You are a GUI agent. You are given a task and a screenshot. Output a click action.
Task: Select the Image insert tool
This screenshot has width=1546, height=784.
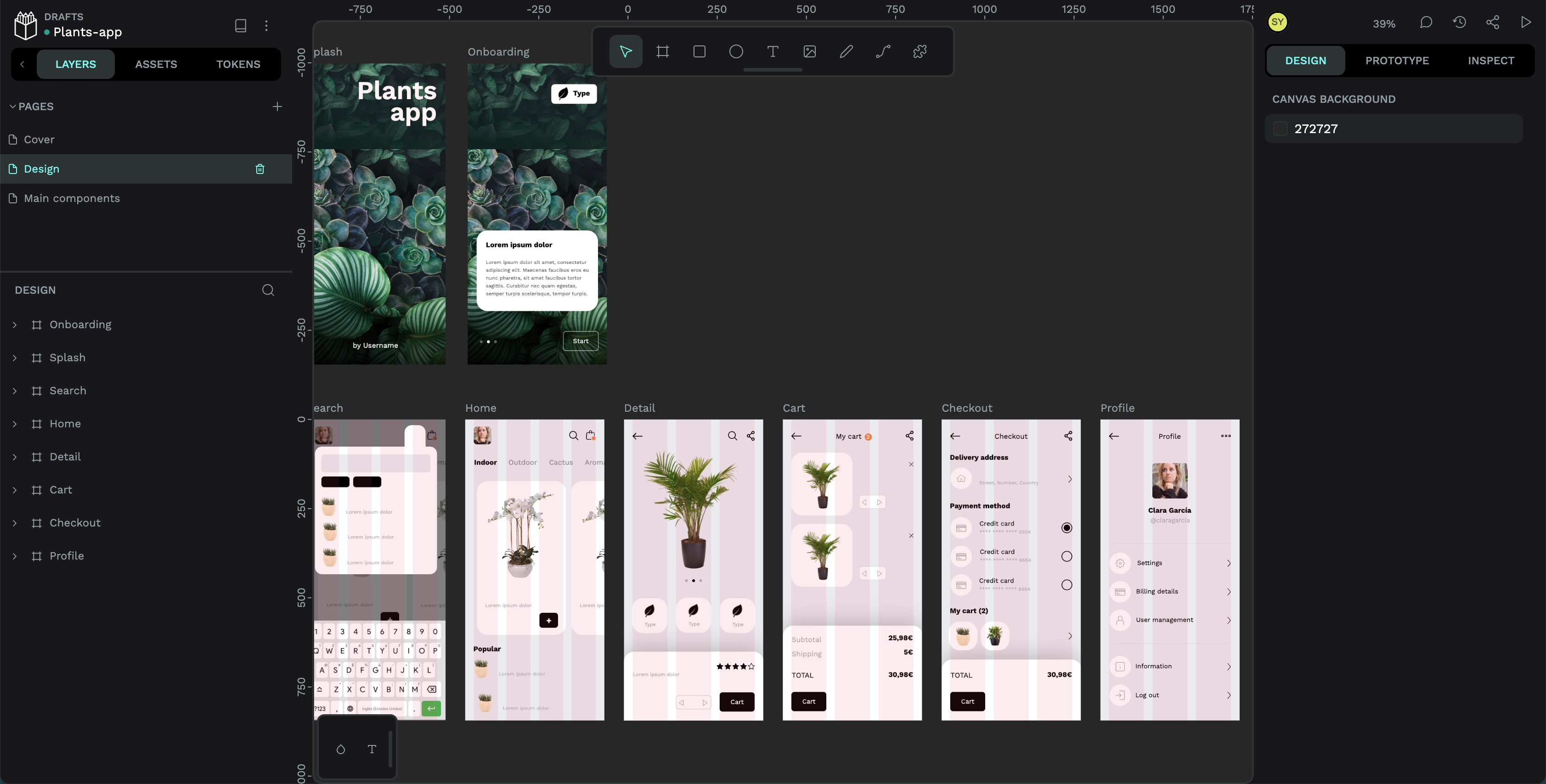[809, 51]
